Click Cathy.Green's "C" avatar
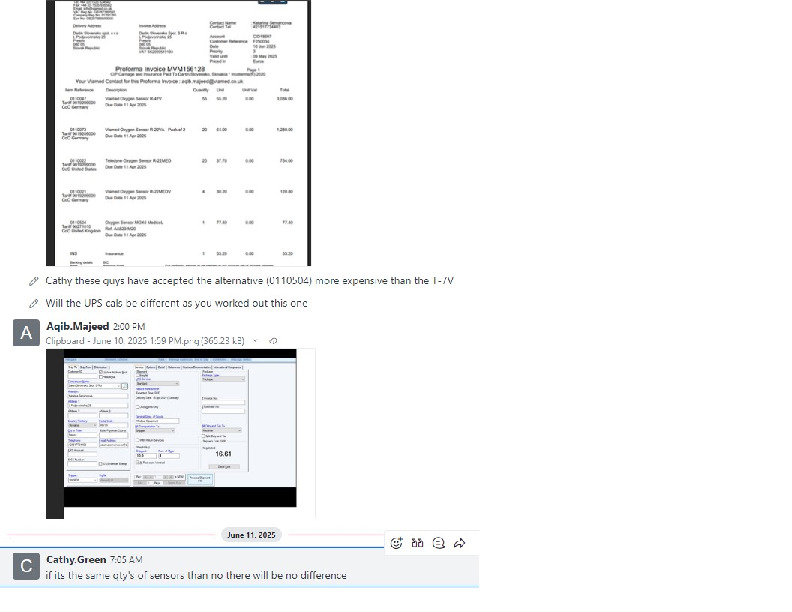 coord(28,566)
